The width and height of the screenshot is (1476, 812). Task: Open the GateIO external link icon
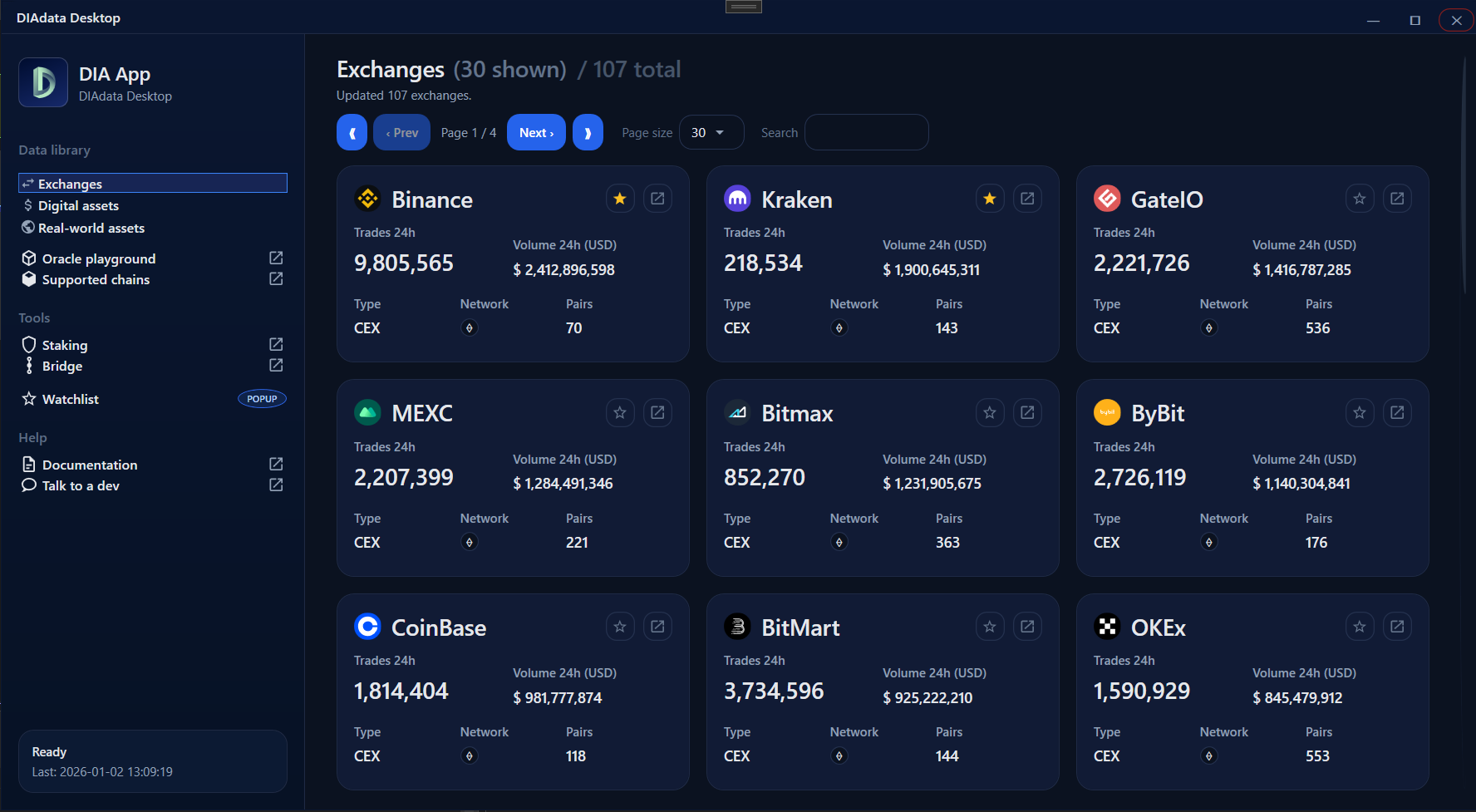pyautogui.click(x=1397, y=199)
